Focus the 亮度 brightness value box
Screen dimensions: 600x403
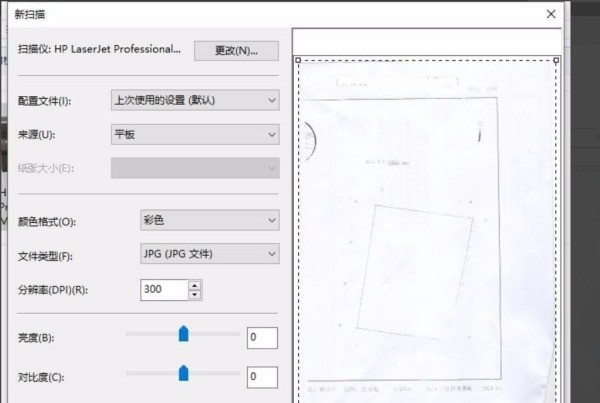pos(261,338)
